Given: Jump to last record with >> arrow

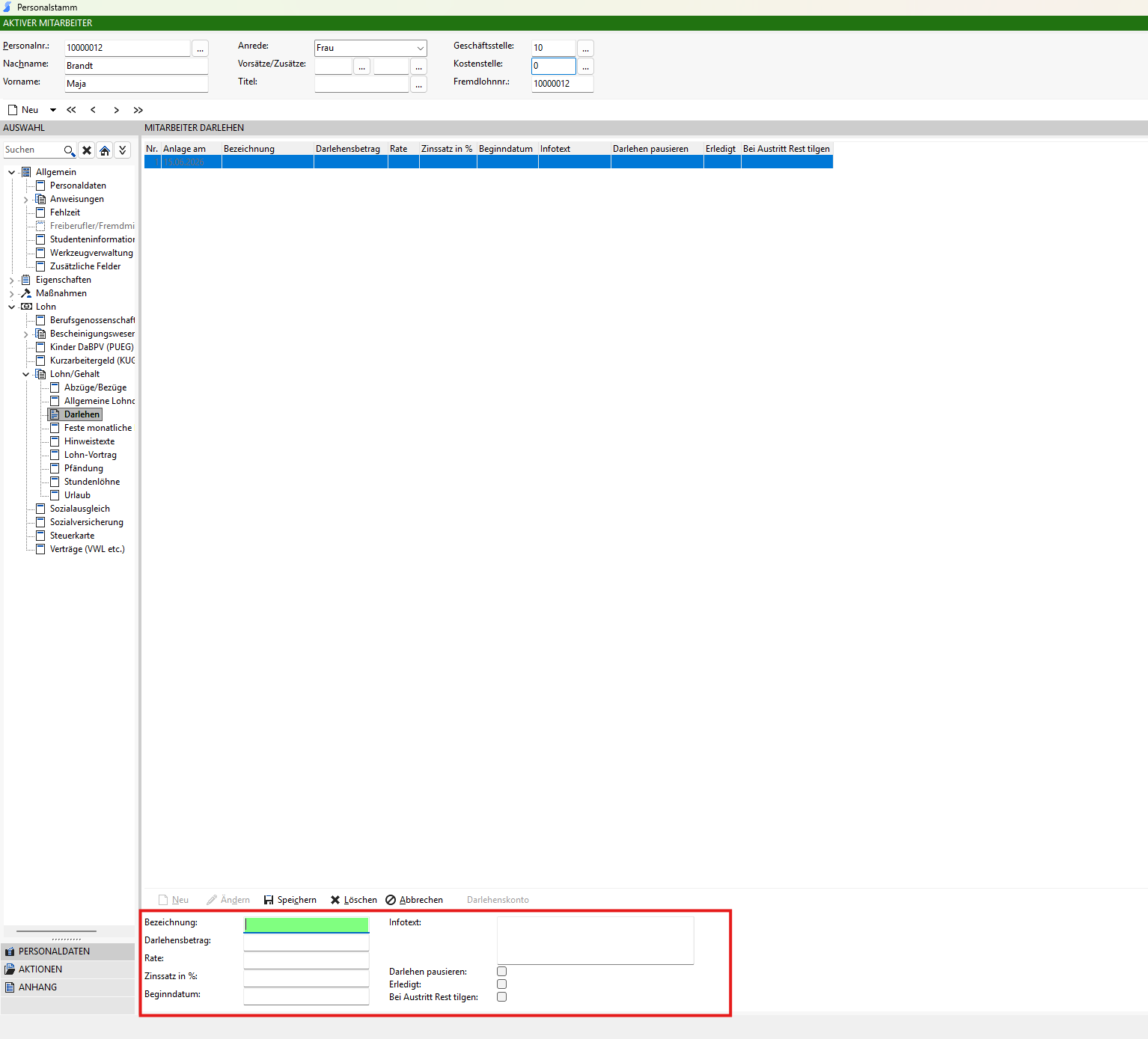Looking at the screenshot, I should [x=138, y=110].
